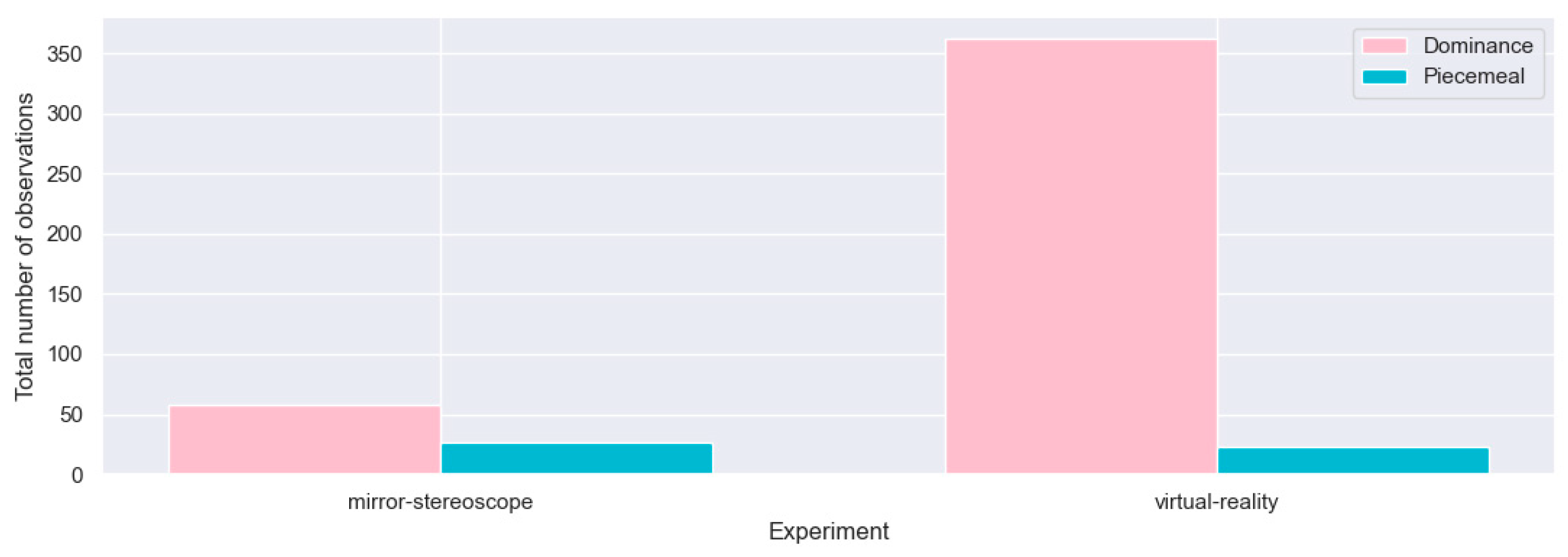Click the cyan Piecemeal legend swatch
This screenshot has width=1568, height=557.
click(x=1384, y=77)
